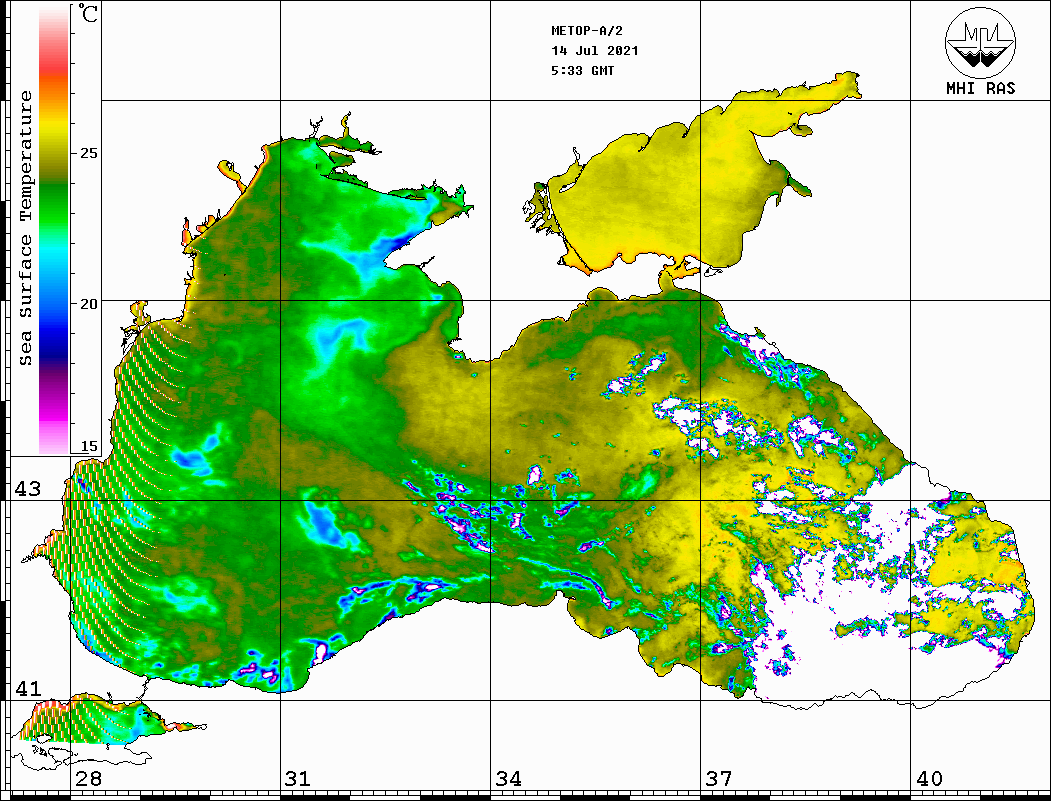The image size is (1051, 801).
Task: Click the 'MHI RAS' label text
Action: (x=981, y=88)
